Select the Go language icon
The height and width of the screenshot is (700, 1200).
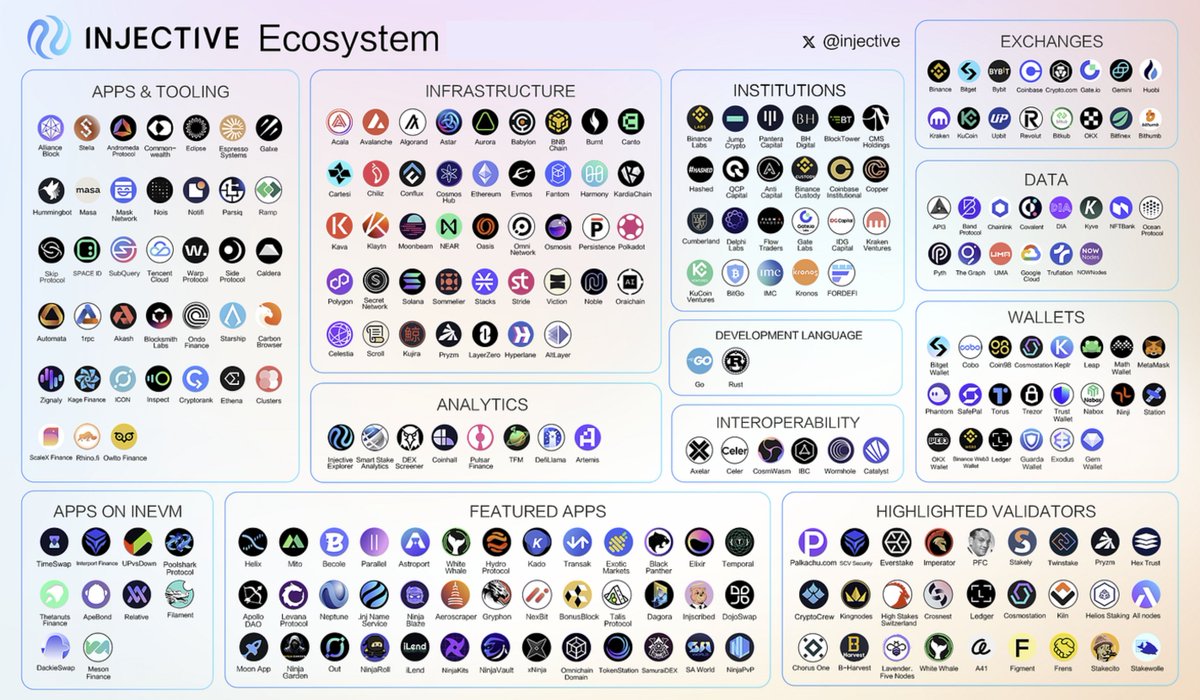[700, 360]
